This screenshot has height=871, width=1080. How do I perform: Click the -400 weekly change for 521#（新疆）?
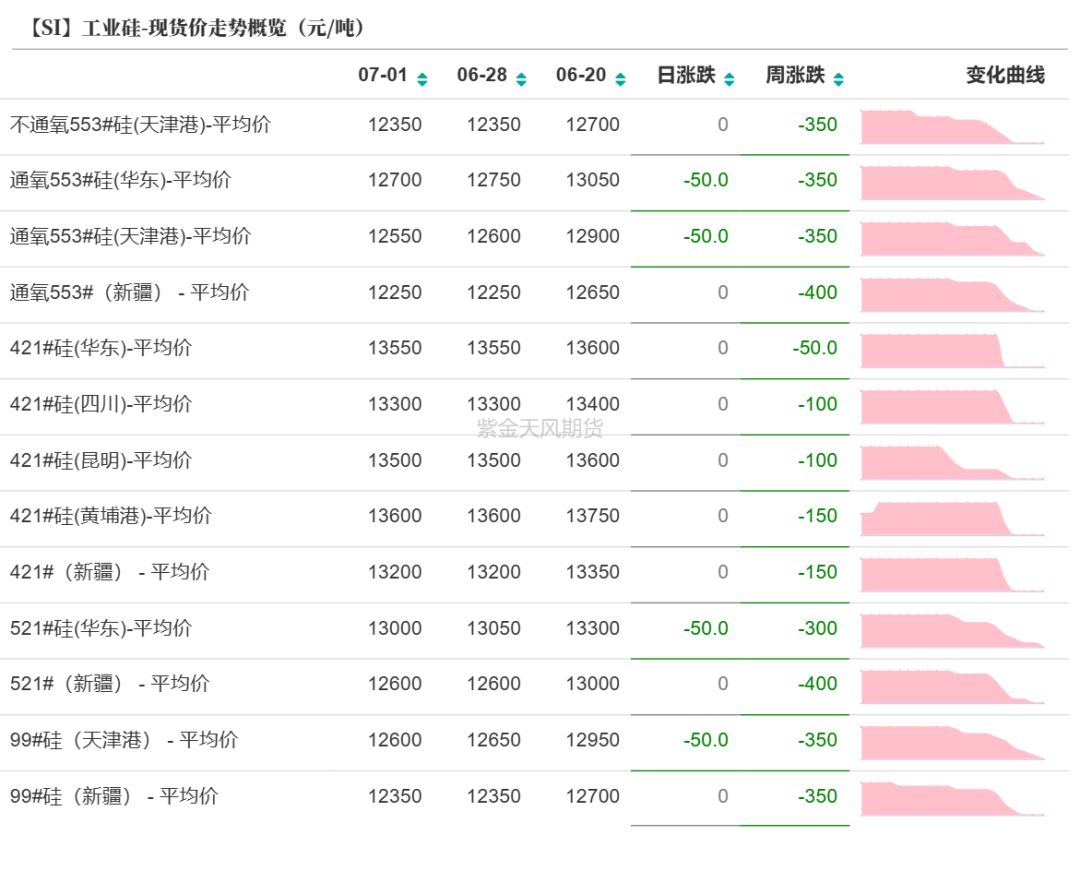coord(818,685)
